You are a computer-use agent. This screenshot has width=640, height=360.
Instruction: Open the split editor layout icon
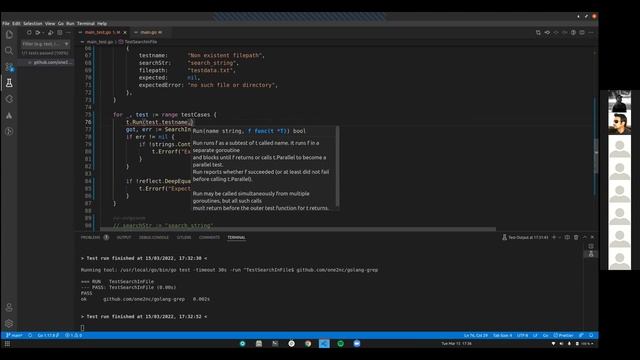pyautogui.click(x=582, y=32)
